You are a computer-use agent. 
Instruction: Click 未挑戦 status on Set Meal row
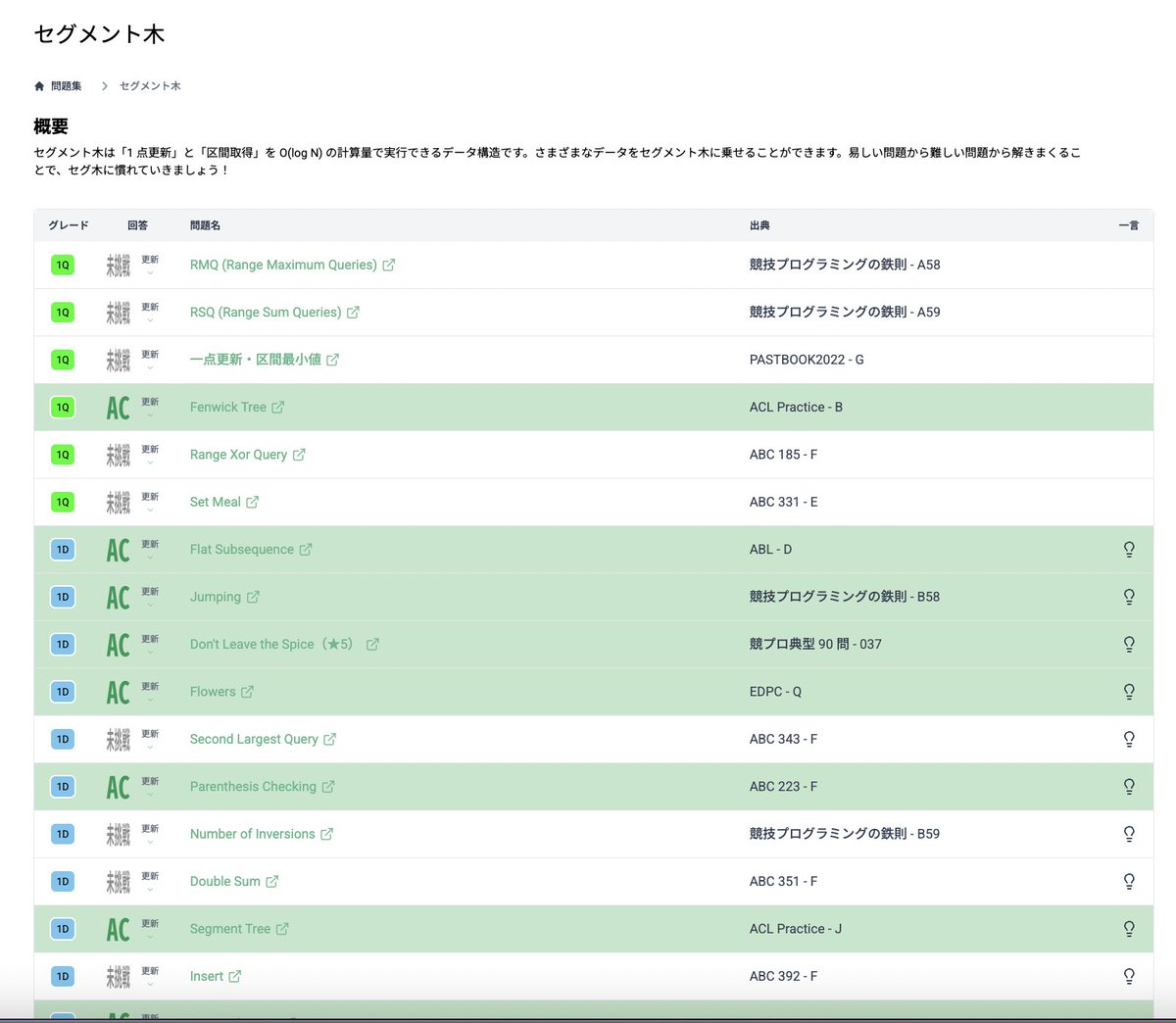pos(118,502)
